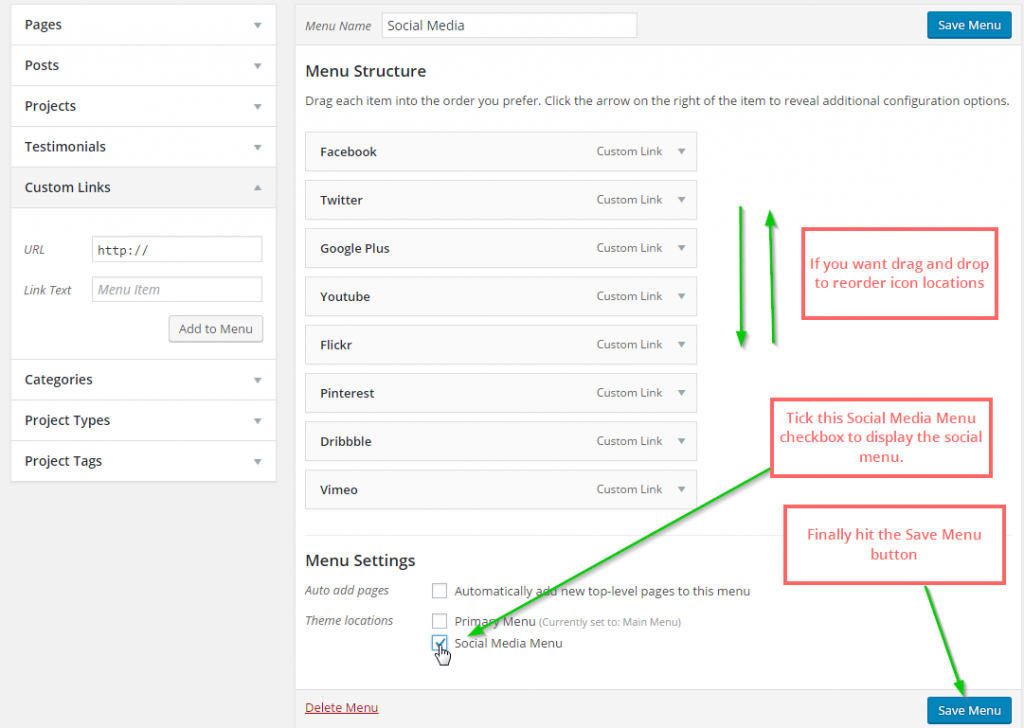Expand the Categories section
This screenshot has width=1024, height=728.
point(142,379)
